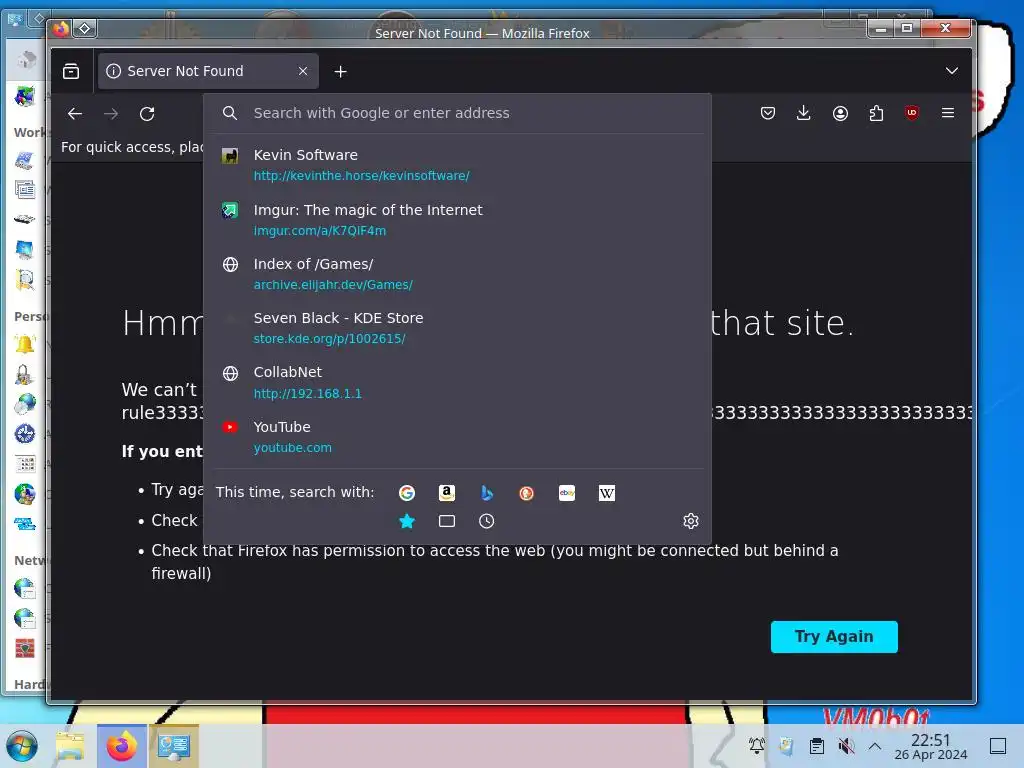The height and width of the screenshot is (768, 1024).
Task: Focus the address bar search field
Action: tap(457, 113)
